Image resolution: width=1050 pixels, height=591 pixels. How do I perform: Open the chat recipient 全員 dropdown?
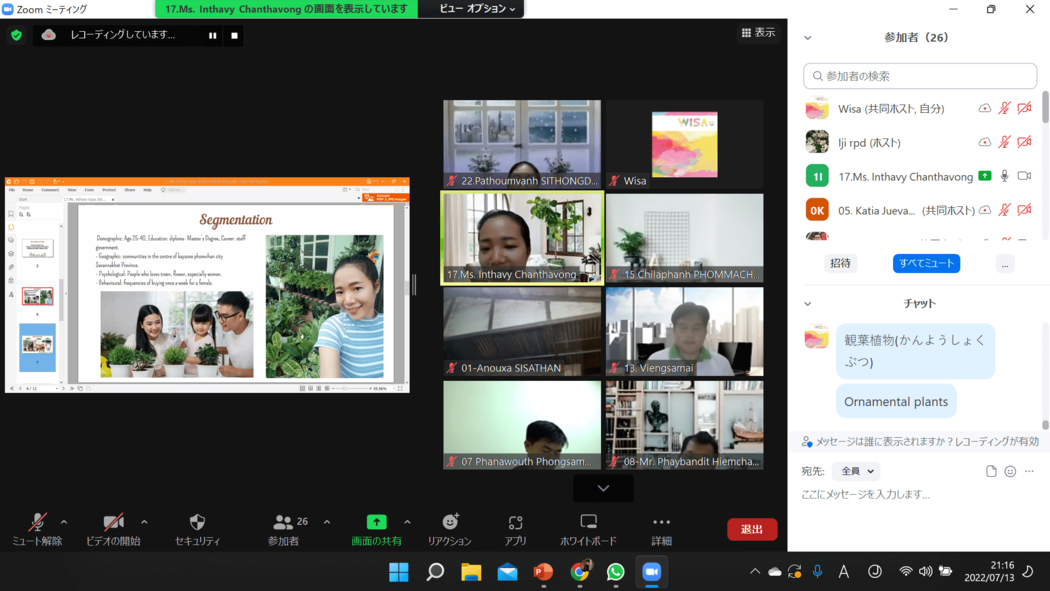click(x=857, y=471)
